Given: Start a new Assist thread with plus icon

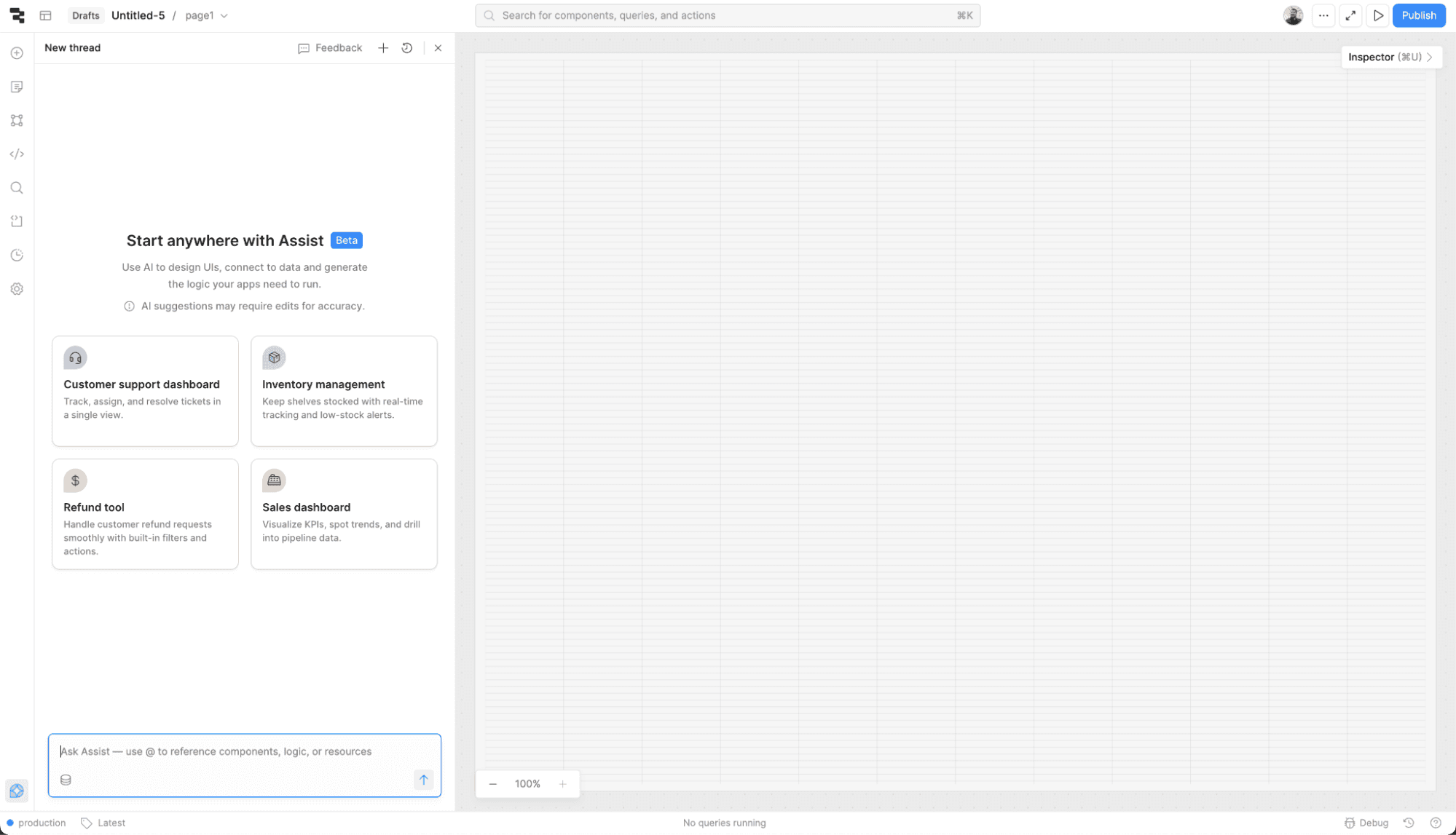Looking at the screenshot, I should [383, 47].
